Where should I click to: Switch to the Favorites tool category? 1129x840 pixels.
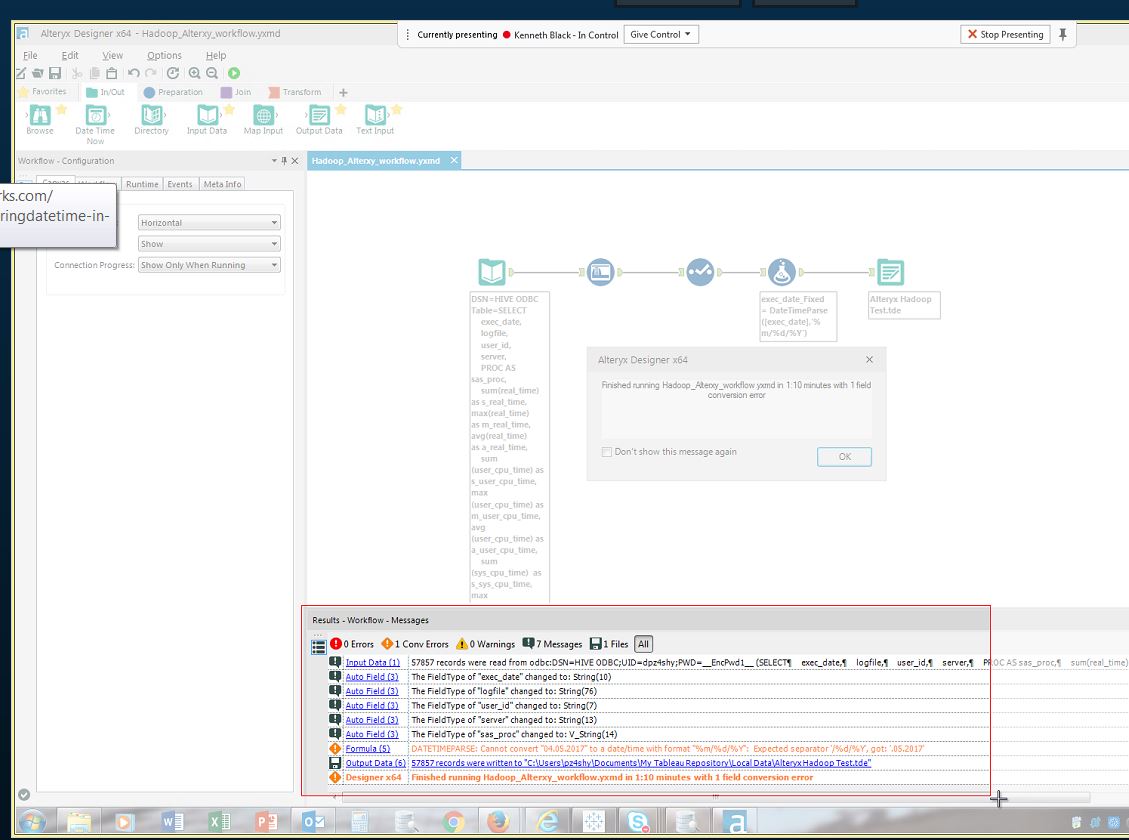pyautogui.click(x=42, y=91)
